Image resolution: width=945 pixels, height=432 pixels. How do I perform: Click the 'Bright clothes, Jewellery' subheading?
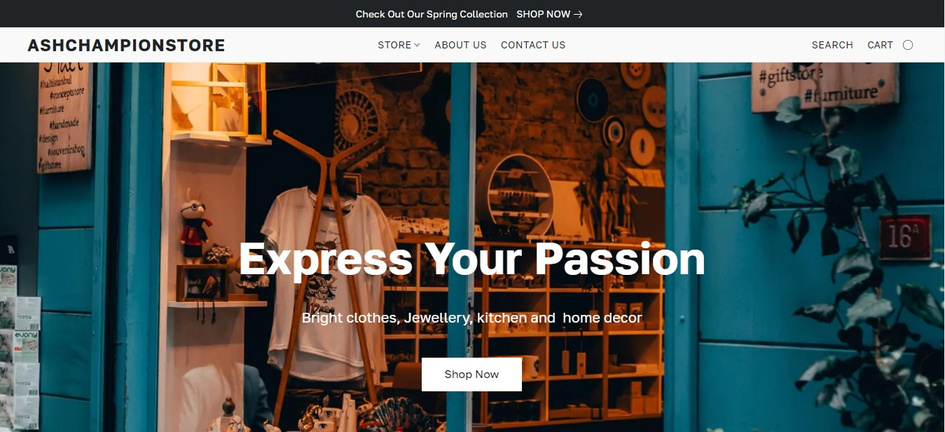coord(472,318)
